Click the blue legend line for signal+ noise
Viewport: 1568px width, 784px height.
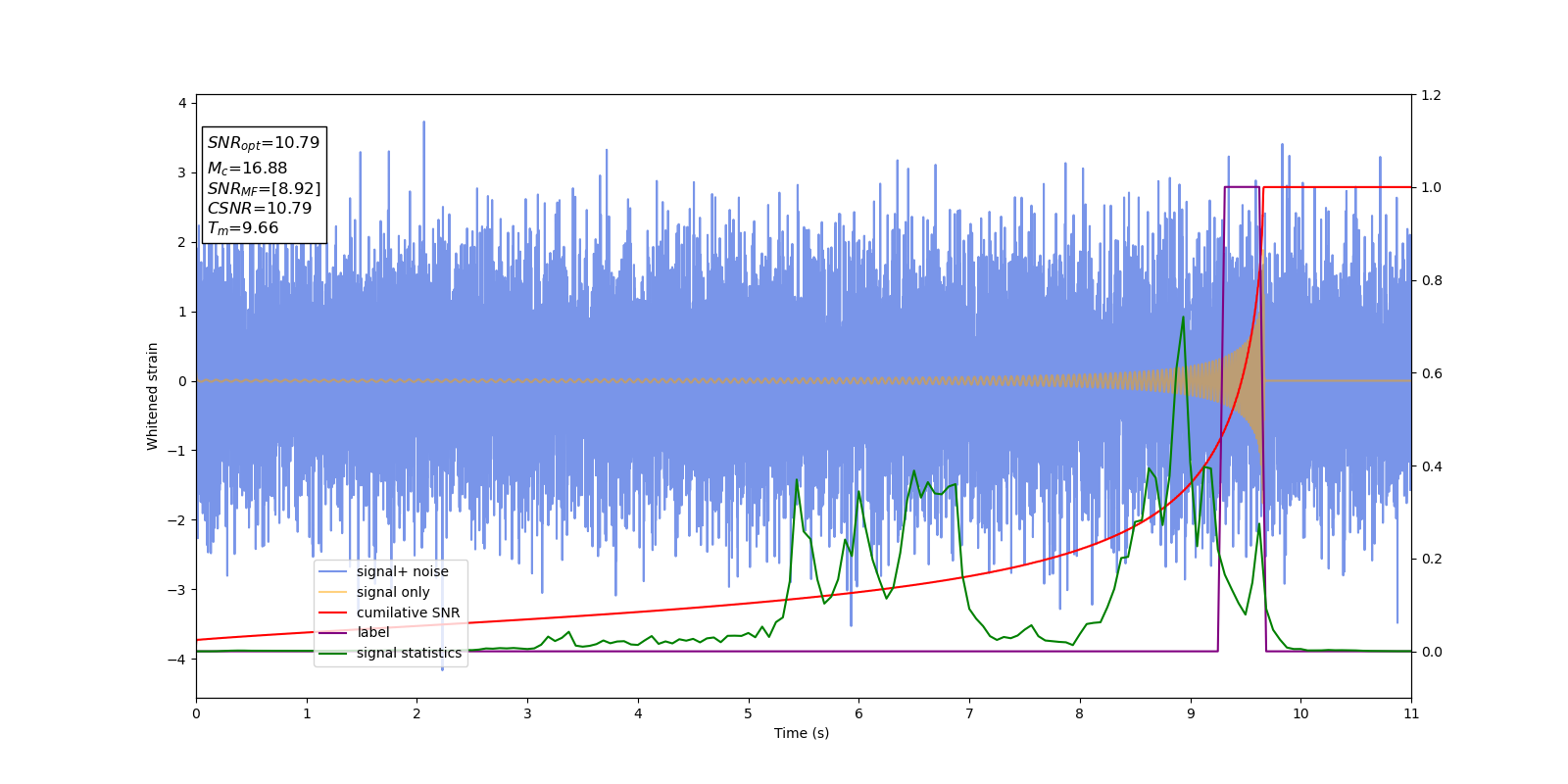333,572
